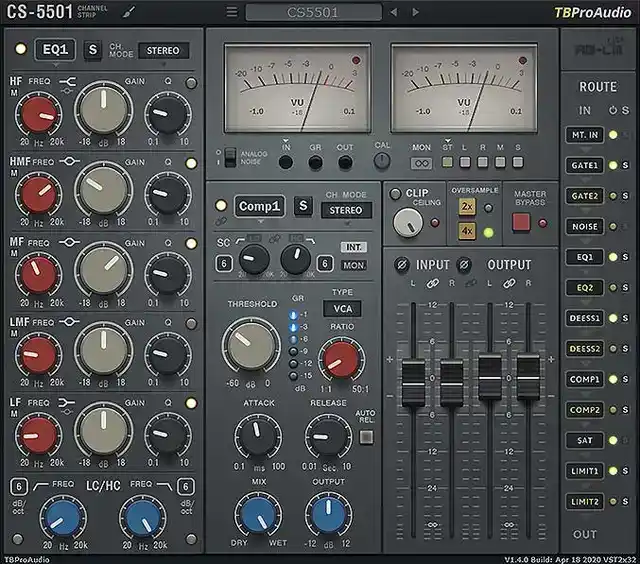Click the low cut slope 6 dB/oct box

tap(18, 486)
